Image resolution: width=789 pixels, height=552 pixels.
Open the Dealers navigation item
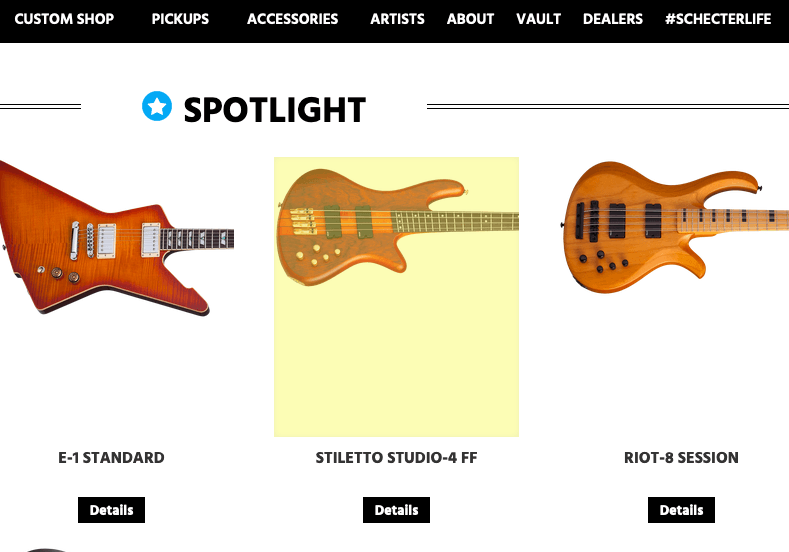point(613,19)
